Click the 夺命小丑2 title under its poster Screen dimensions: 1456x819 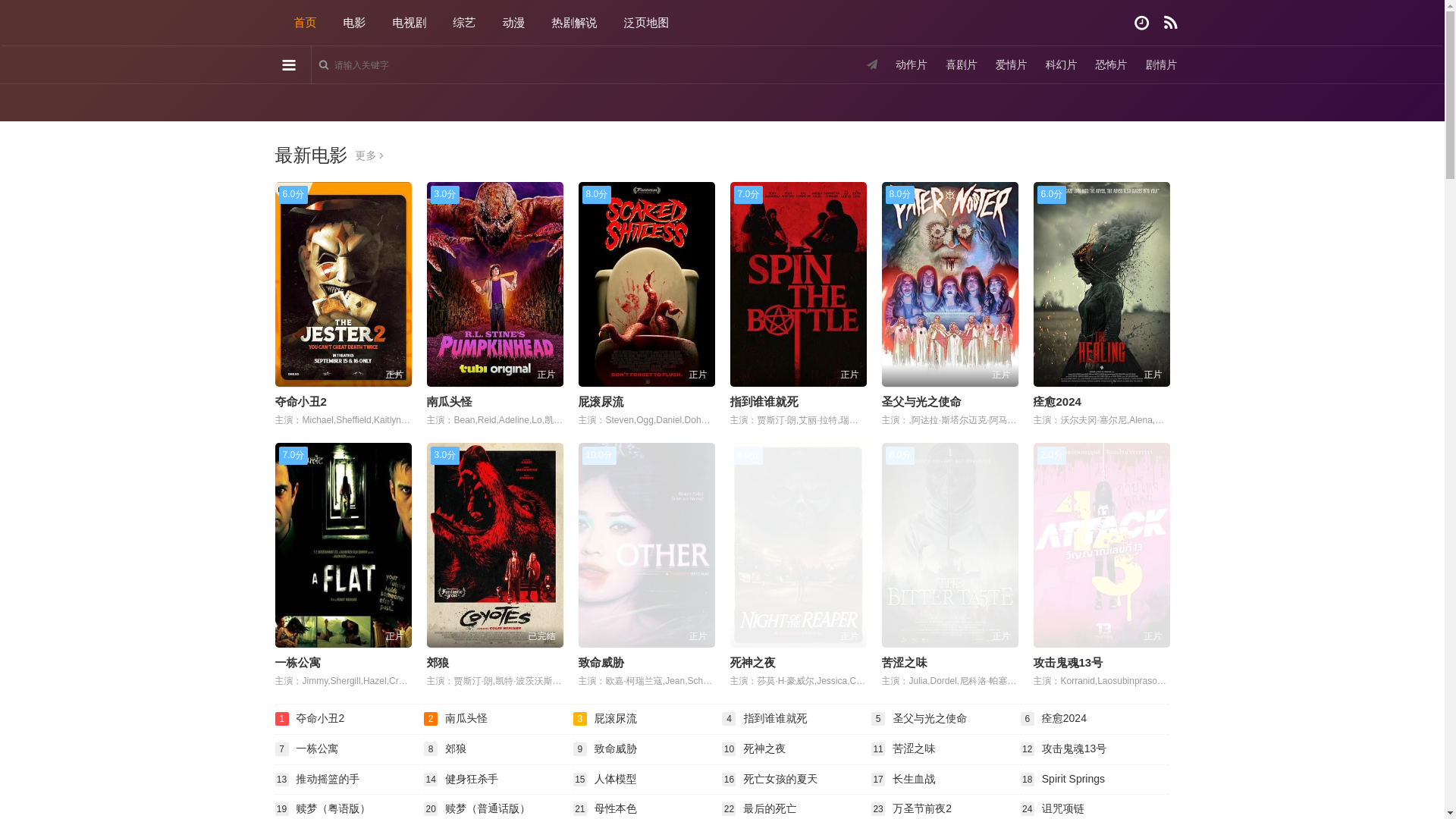coord(301,402)
